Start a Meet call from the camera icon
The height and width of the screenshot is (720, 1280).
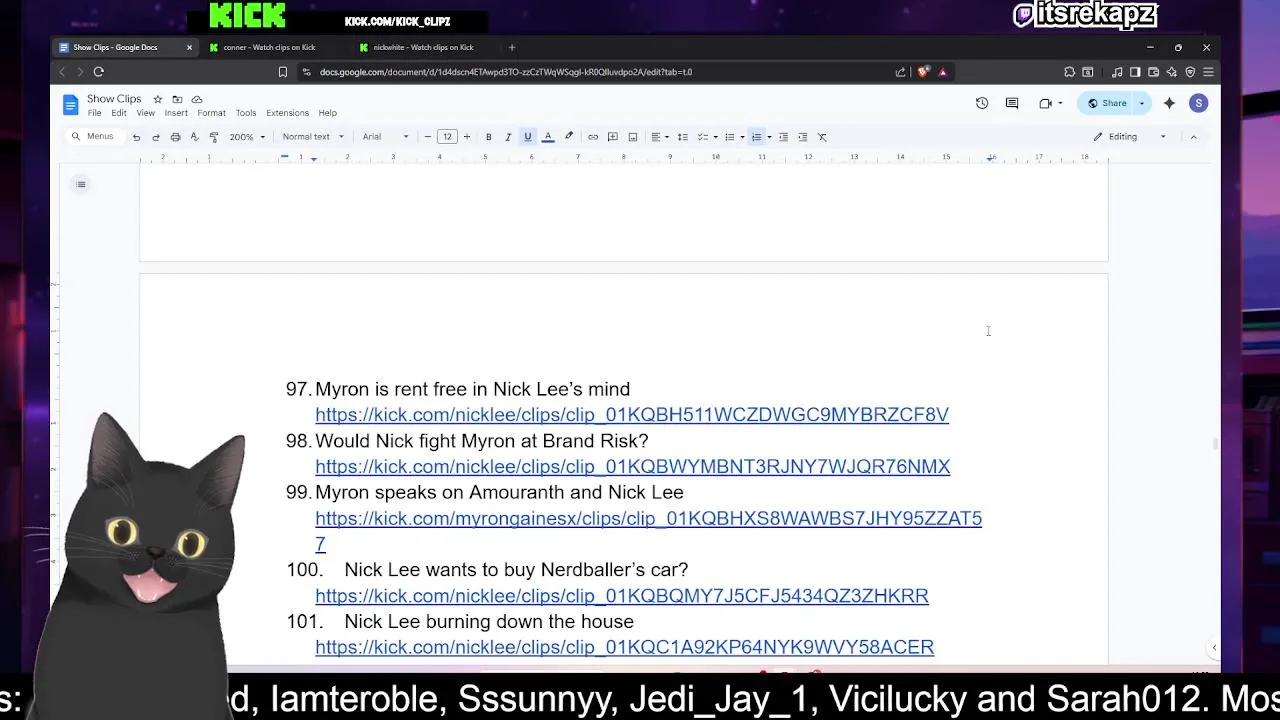coord(1046,103)
